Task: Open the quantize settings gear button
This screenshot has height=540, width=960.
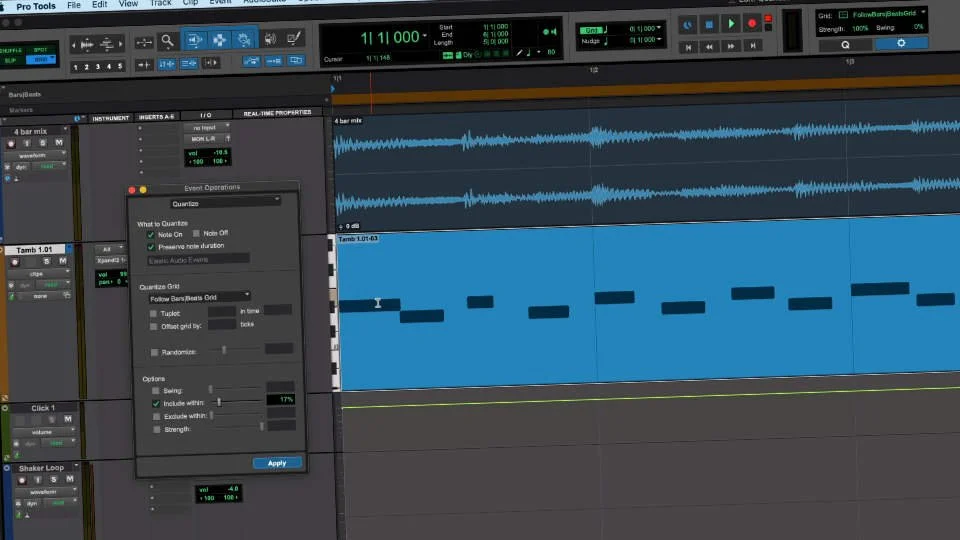Action: click(901, 43)
